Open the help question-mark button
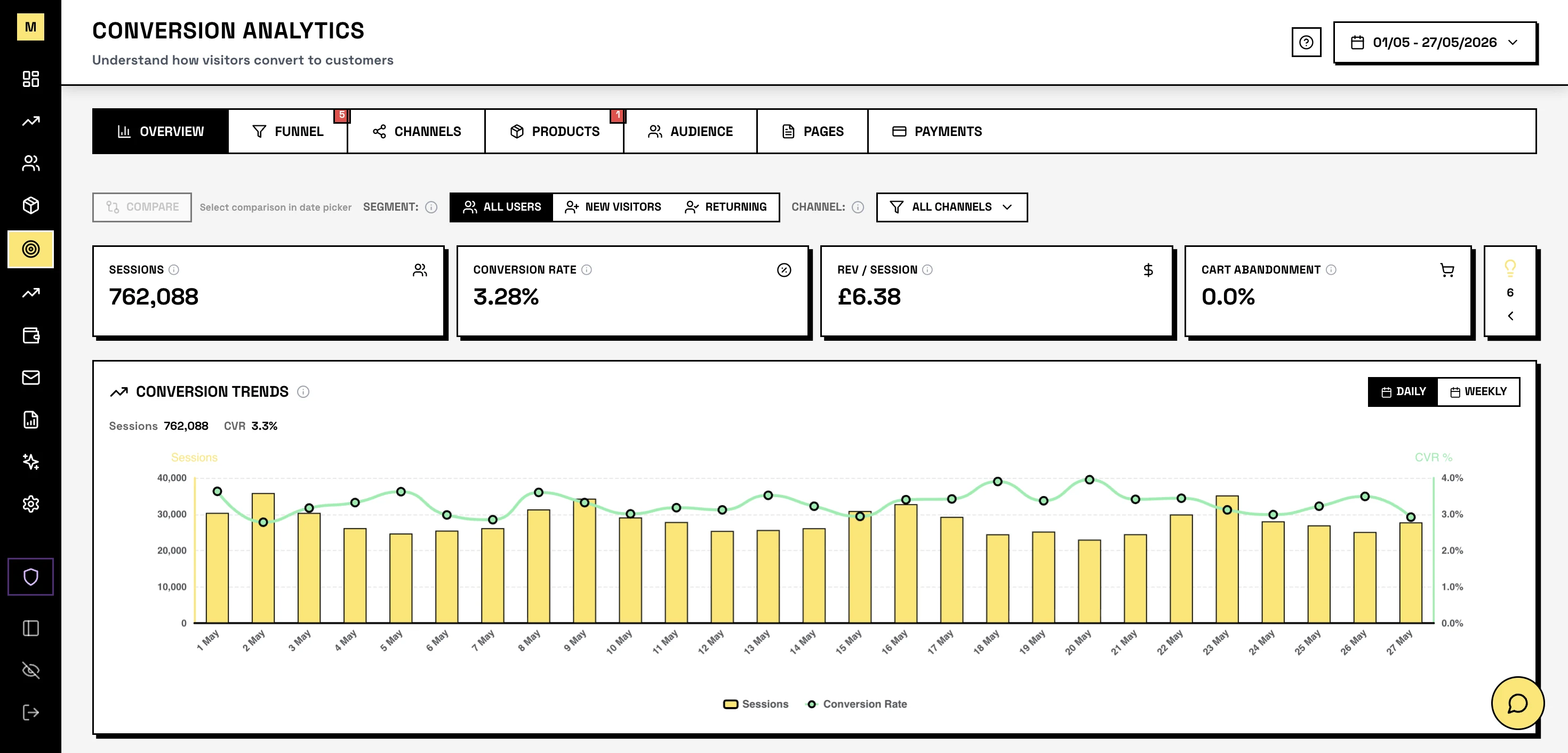 click(1306, 42)
